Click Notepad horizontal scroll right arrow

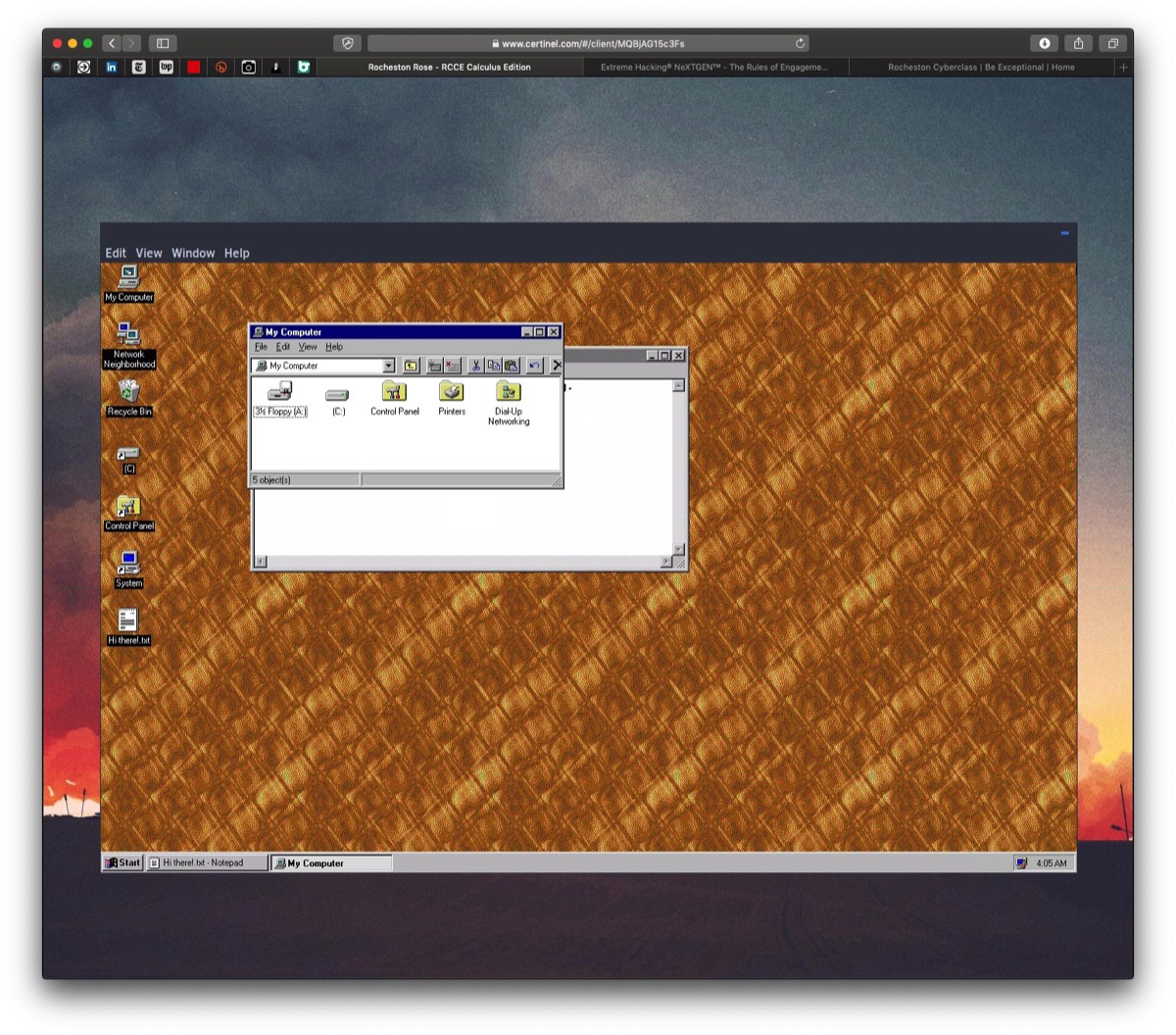pos(666,562)
